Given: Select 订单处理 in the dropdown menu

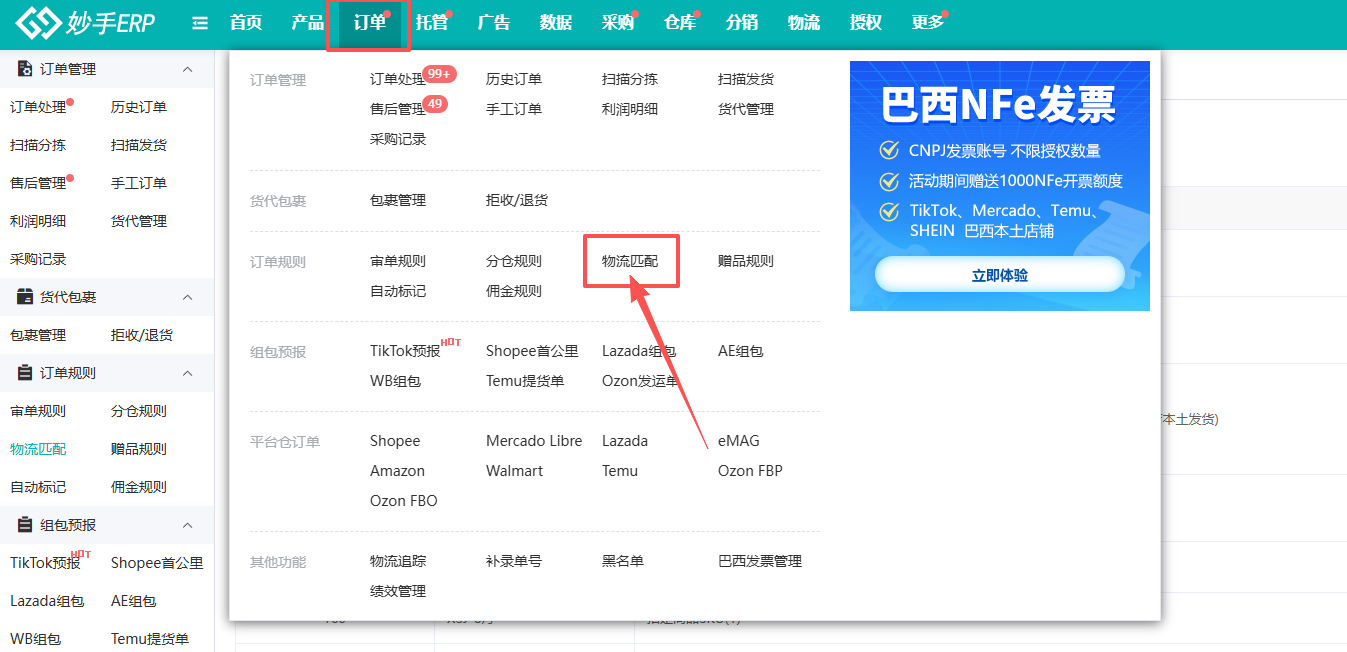Looking at the screenshot, I should pos(398,79).
